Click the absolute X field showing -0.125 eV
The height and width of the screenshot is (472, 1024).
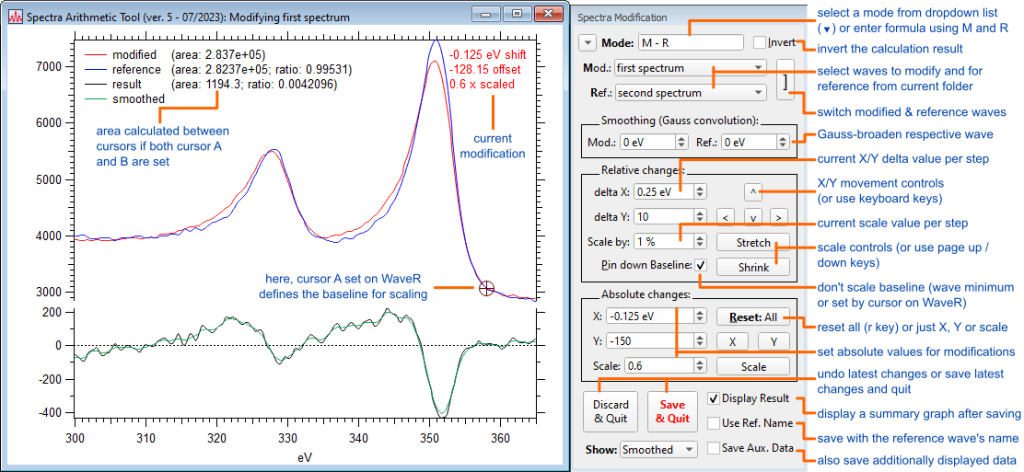coord(650,316)
